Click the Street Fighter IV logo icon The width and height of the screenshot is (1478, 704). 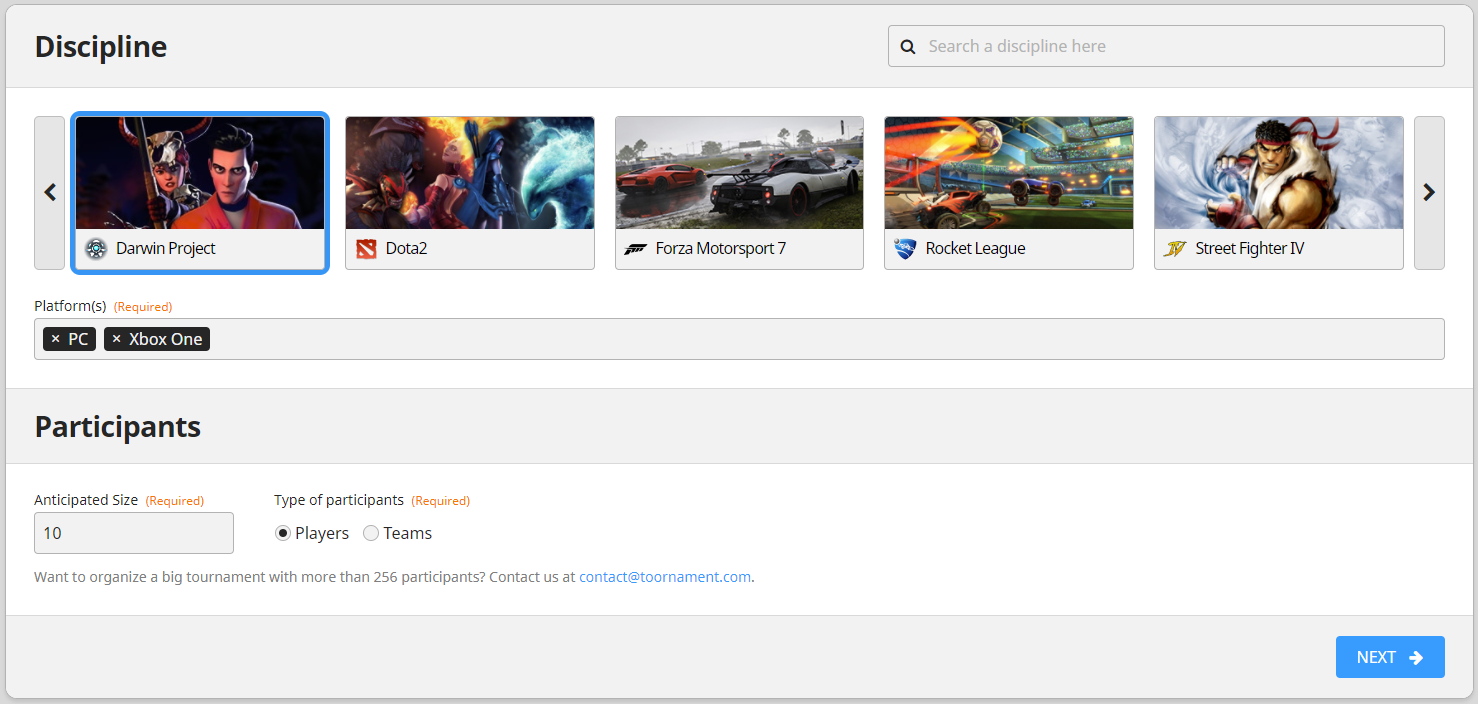1175,249
